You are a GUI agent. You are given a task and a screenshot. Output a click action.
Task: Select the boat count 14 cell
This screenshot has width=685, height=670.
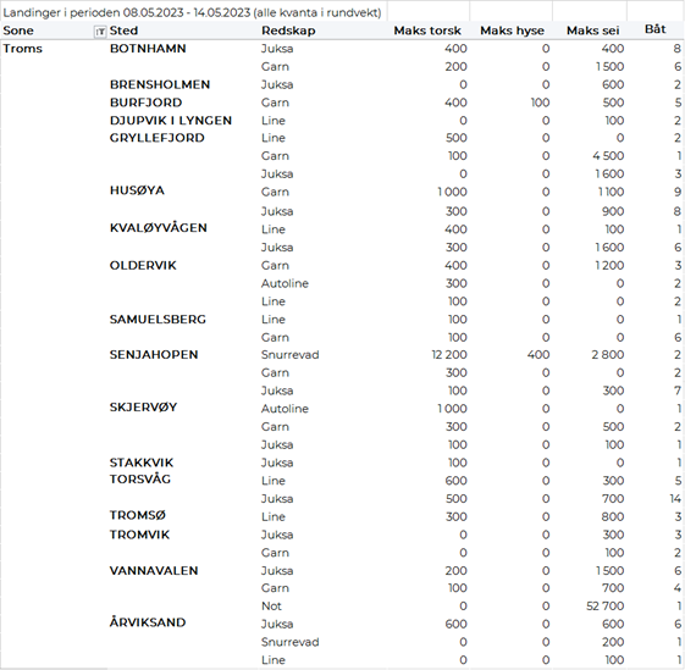[x=675, y=498]
